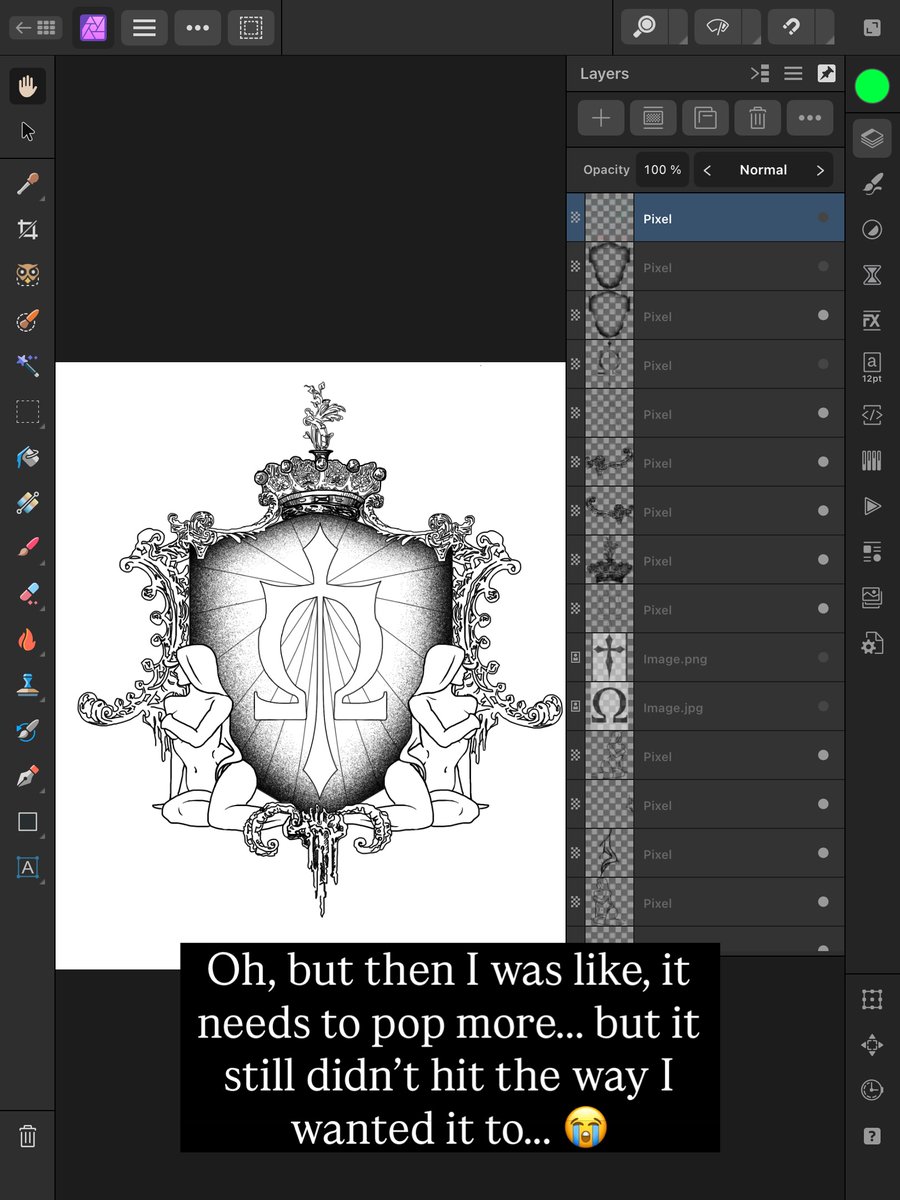The image size is (900, 1200).
Task: Select the Rectangular Marquee tool
Action: pos(27,412)
